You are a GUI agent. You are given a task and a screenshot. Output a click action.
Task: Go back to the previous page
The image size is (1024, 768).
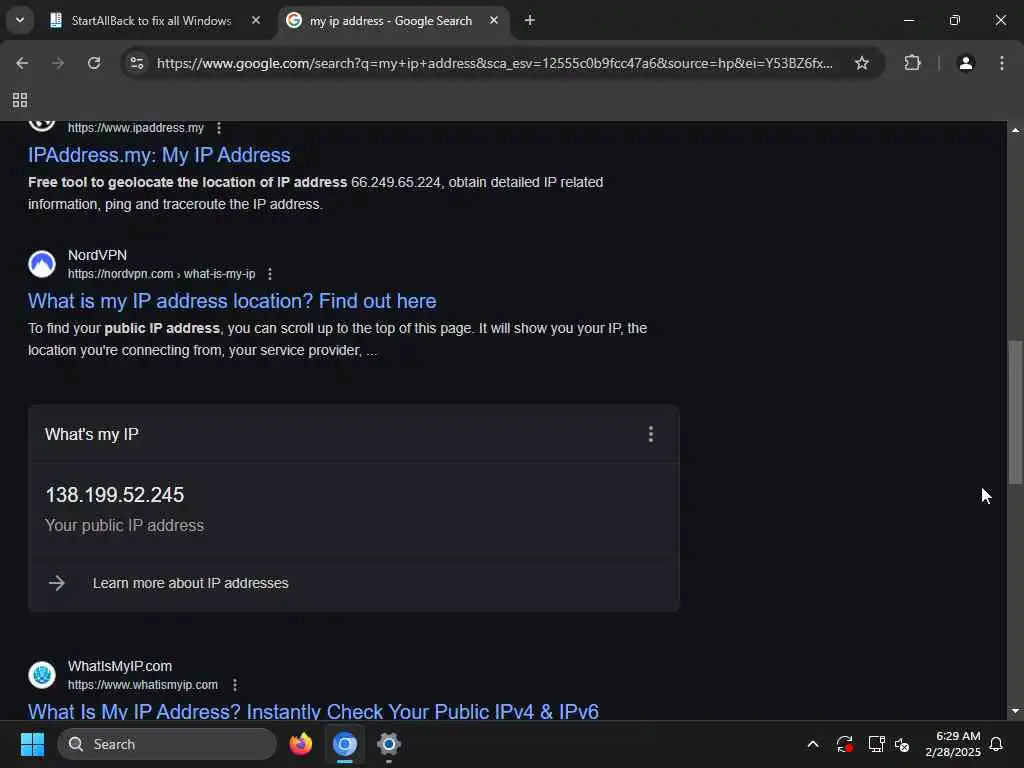(x=22, y=63)
